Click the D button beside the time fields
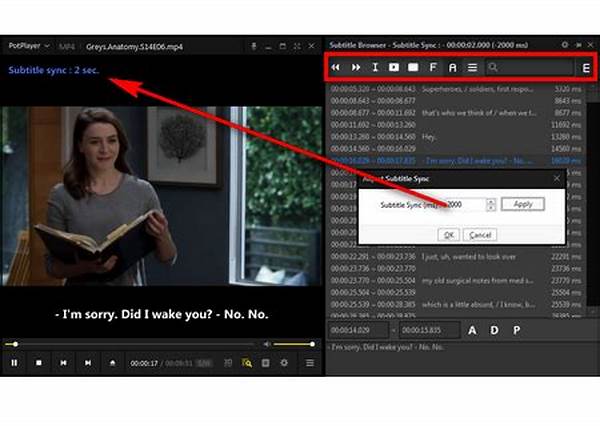600x426 pixels. pyautogui.click(x=494, y=330)
